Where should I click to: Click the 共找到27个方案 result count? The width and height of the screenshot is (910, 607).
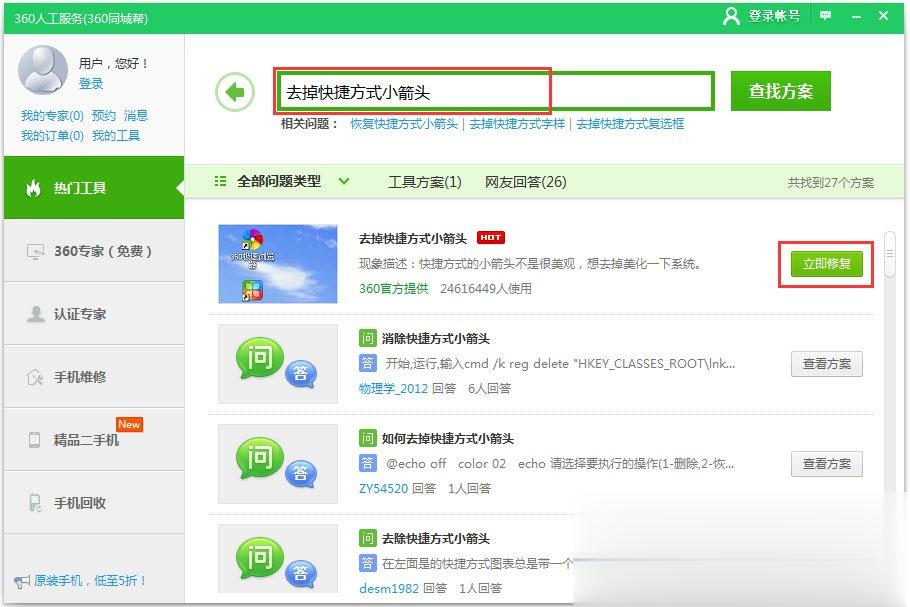[x=830, y=183]
